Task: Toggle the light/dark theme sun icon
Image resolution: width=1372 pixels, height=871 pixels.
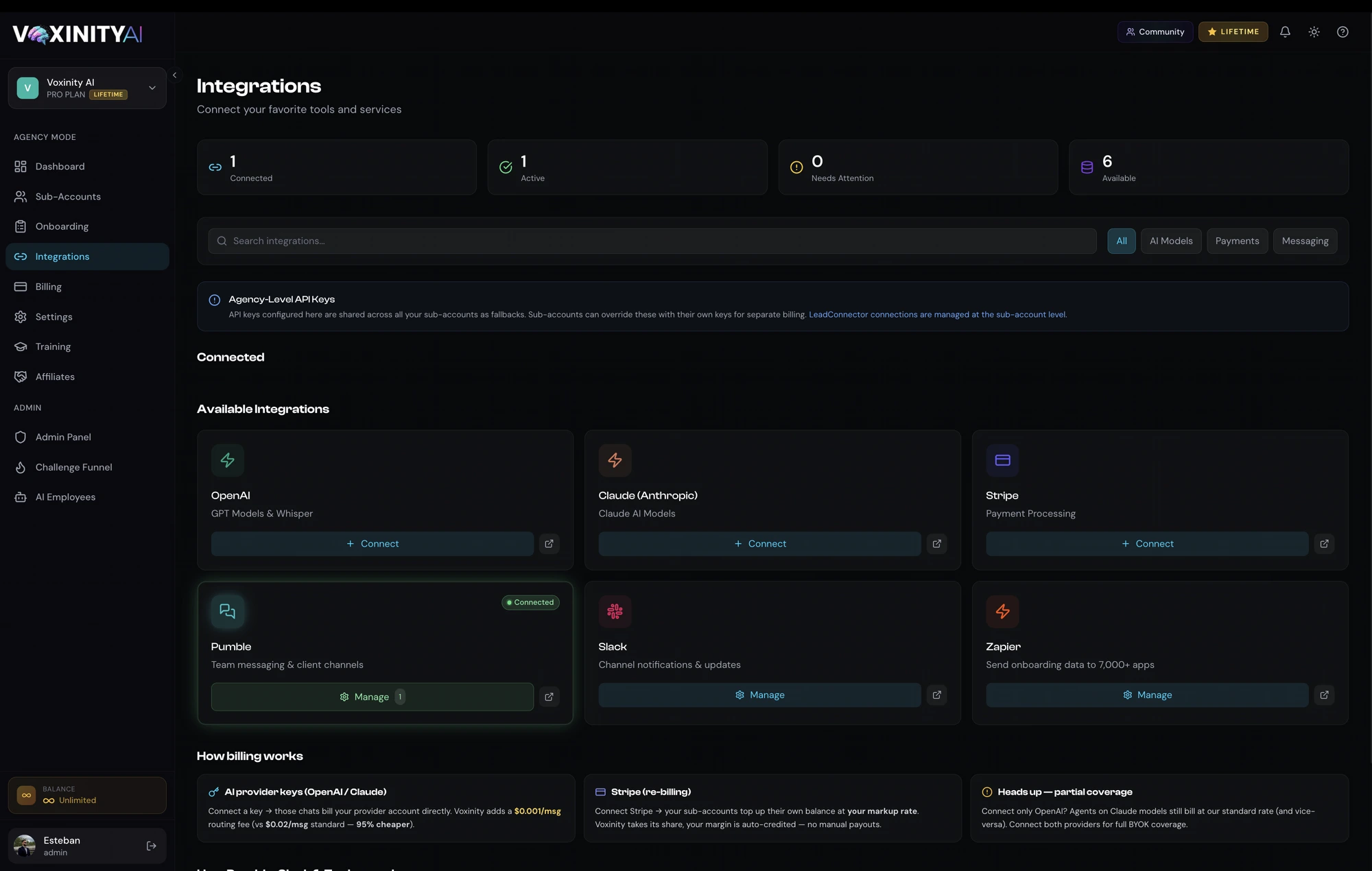Action: (x=1314, y=32)
